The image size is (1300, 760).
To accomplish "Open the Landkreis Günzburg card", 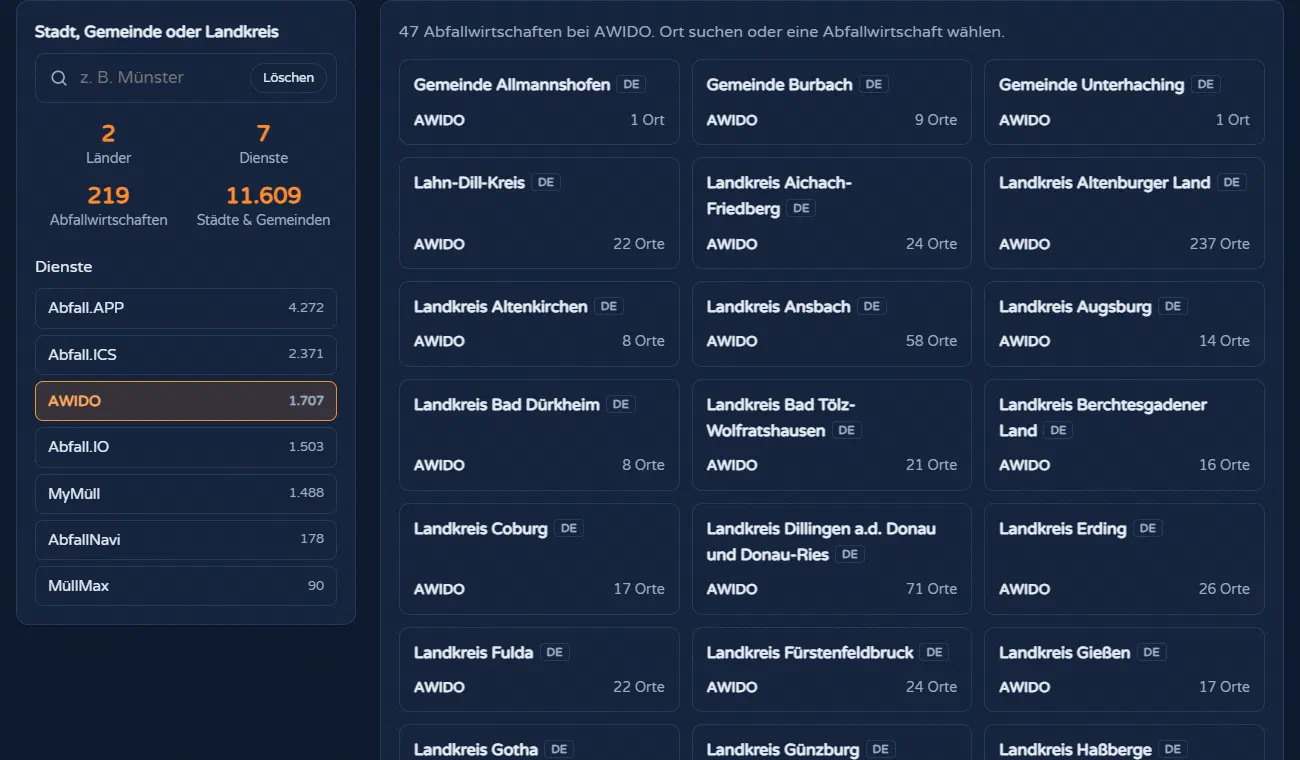I will tap(832, 742).
